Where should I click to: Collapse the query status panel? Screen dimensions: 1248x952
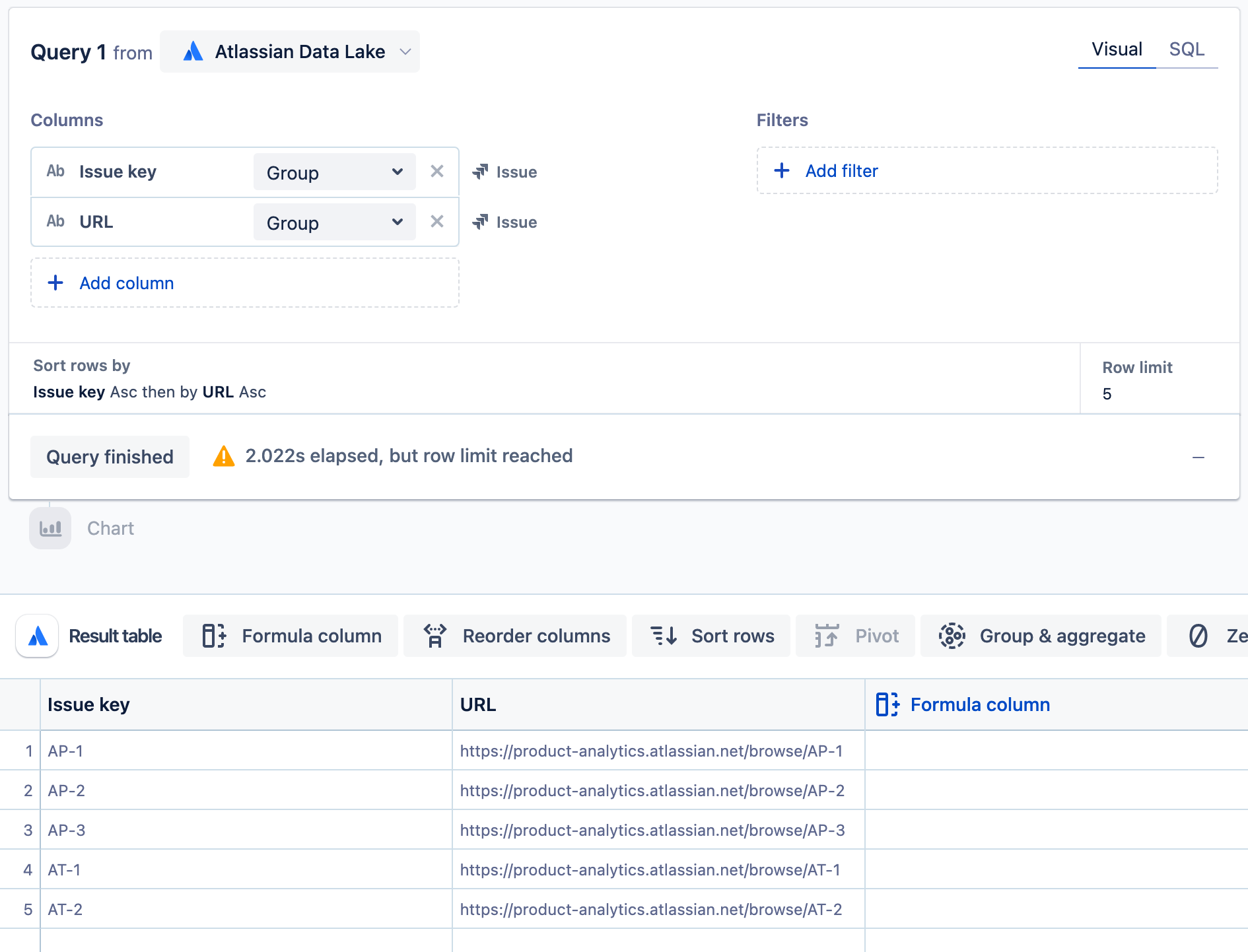[x=1198, y=457]
